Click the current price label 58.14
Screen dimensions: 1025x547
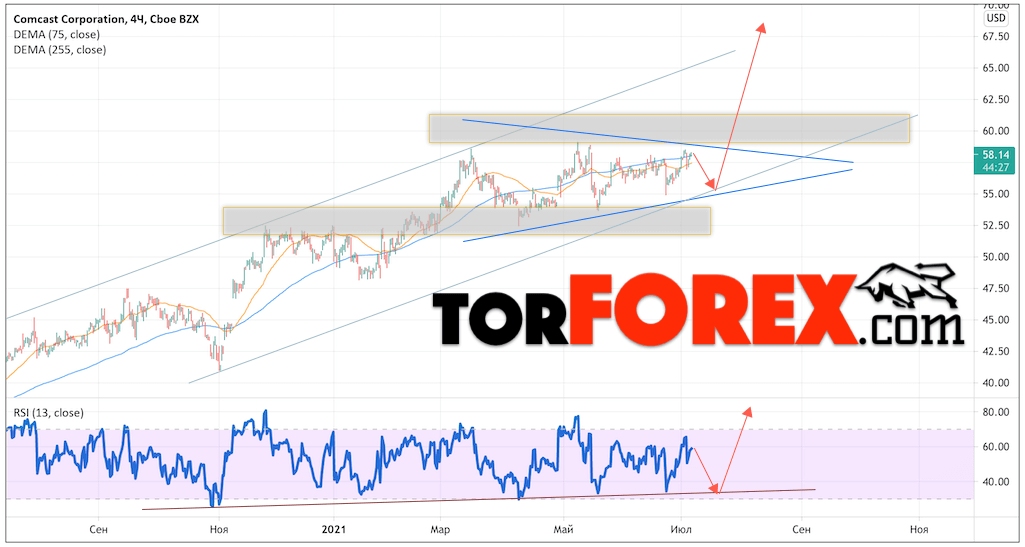tap(994, 157)
